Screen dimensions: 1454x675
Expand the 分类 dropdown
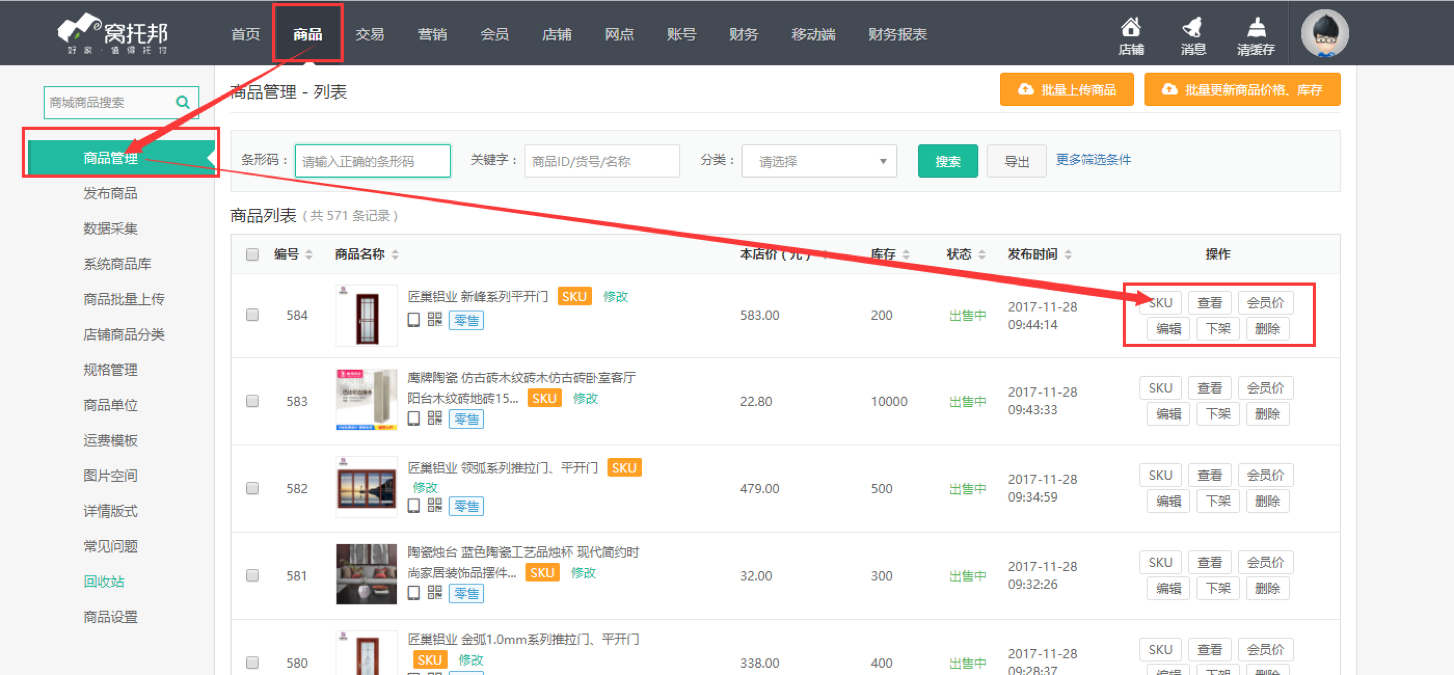(819, 161)
